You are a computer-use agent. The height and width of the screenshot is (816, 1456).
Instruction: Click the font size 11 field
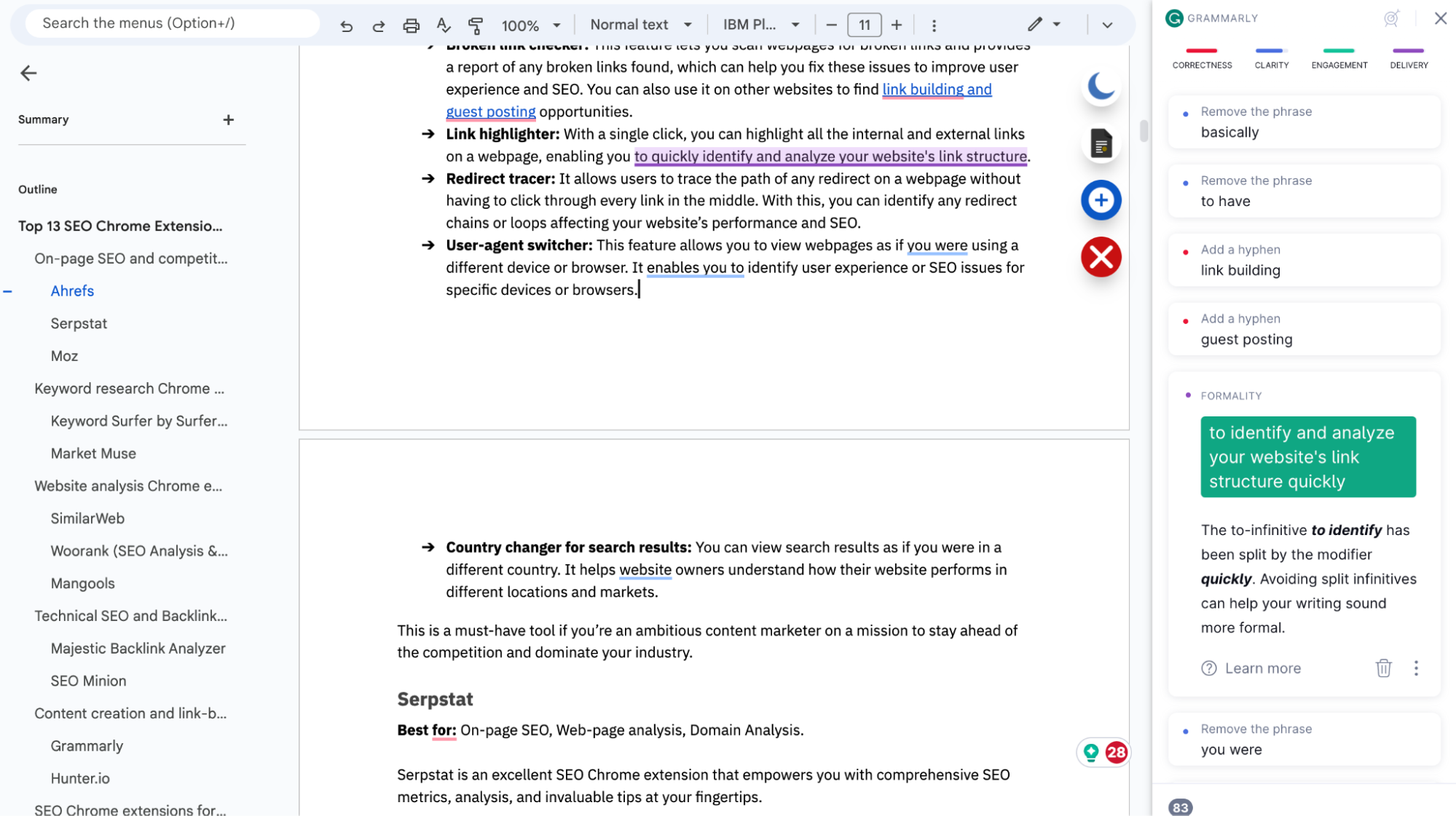click(x=864, y=25)
